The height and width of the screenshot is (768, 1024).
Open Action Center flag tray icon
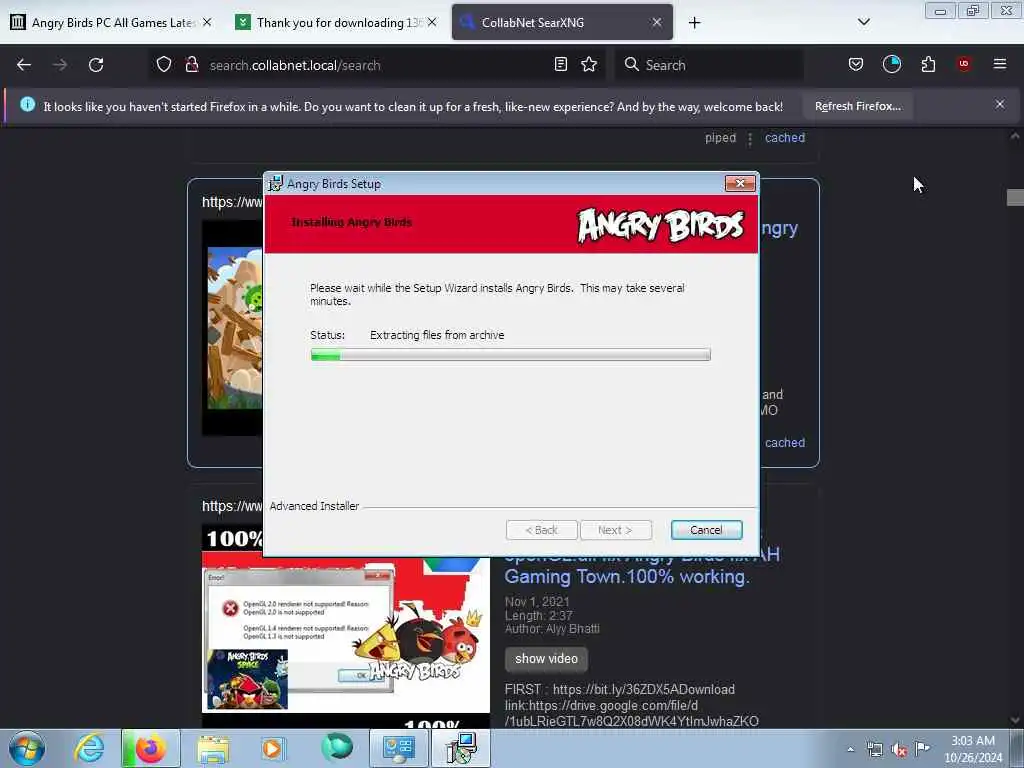point(922,748)
